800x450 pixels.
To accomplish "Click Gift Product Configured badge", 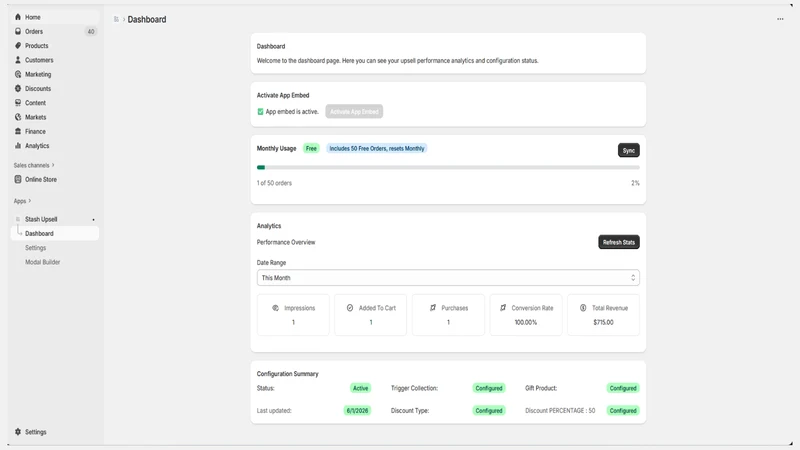I will pos(623,388).
